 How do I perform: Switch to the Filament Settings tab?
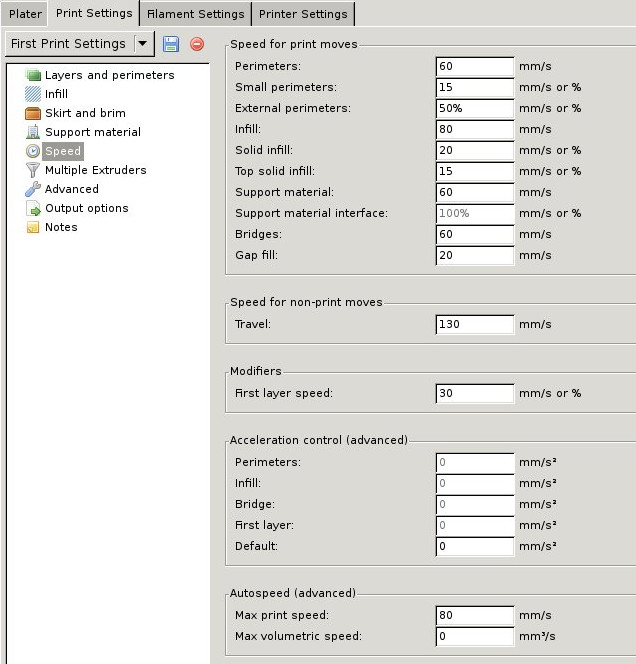[x=195, y=14]
